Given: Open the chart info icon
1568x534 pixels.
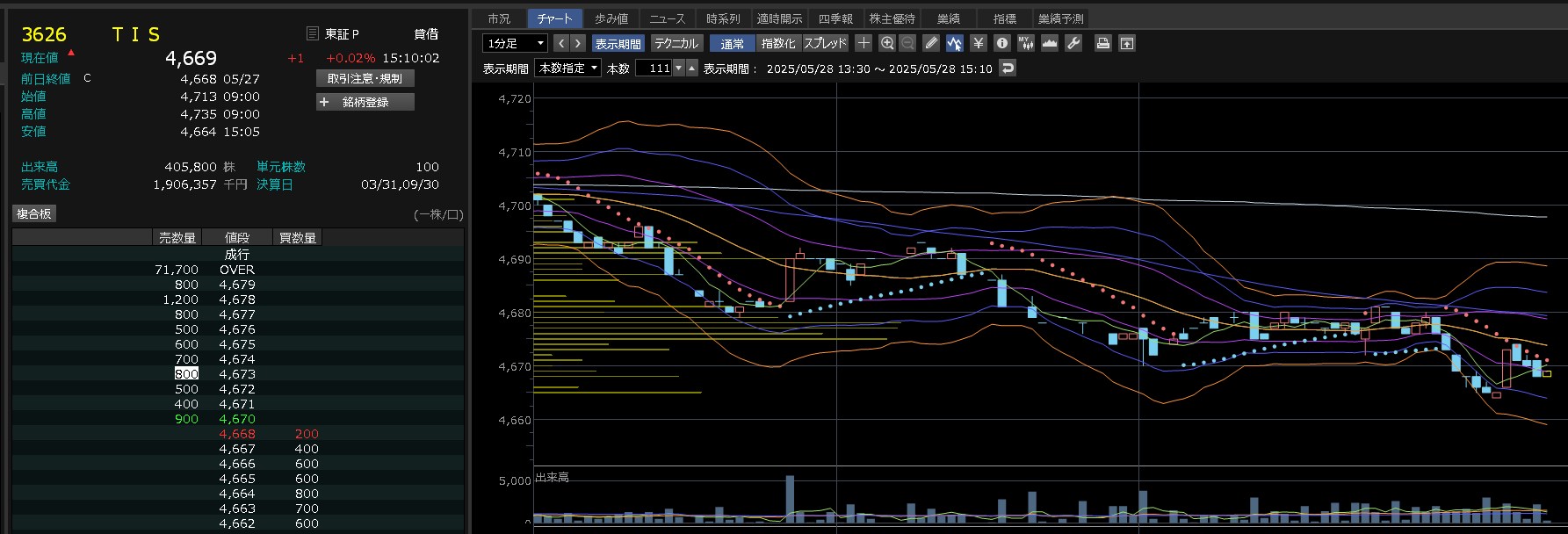Looking at the screenshot, I should tap(1002, 43).
